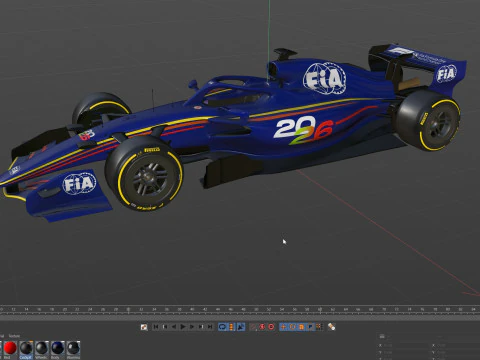The image size is (480, 360).
Task: Toggle rotation keyframe recording icon
Action: [292, 327]
